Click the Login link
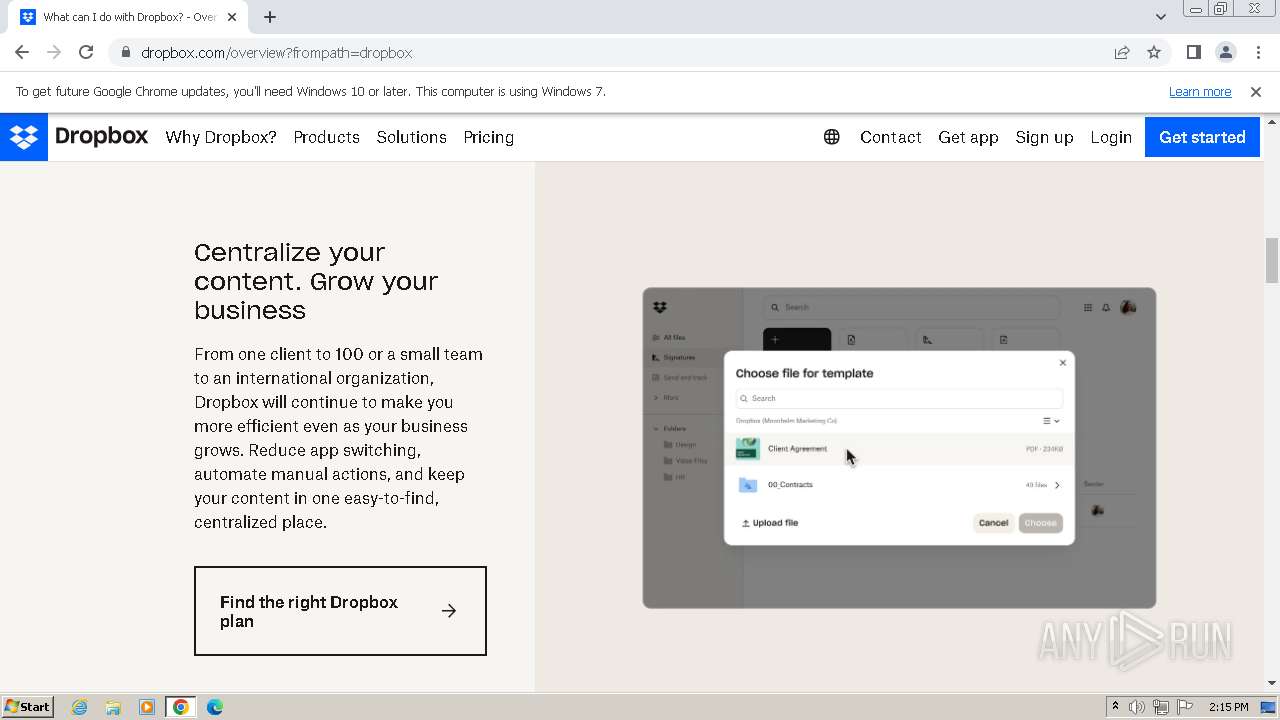This screenshot has height=720, width=1280. click(x=1111, y=137)
